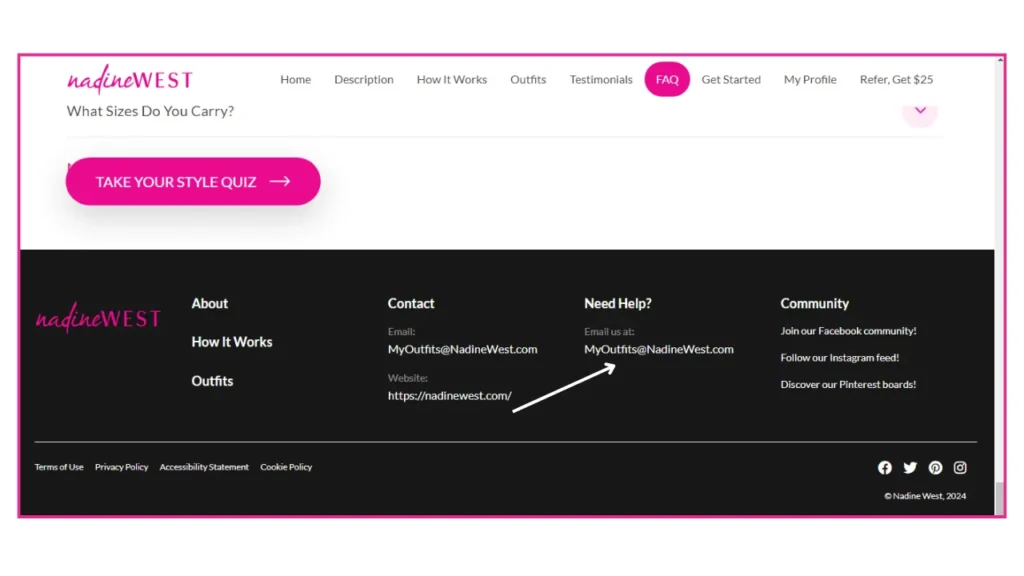
Task: Click Need Help email MyOutfits@NadineWest.com
Action: point(658,349)
